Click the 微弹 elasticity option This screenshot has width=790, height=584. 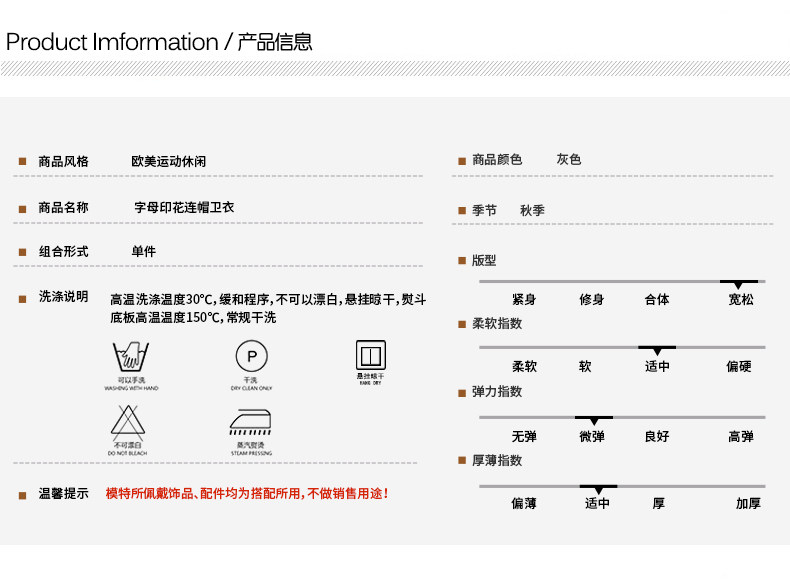point(591,436)
